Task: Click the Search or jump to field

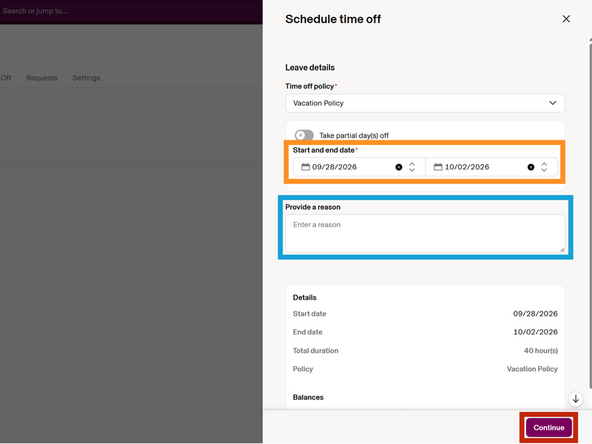Action: [x=35, y=11]
